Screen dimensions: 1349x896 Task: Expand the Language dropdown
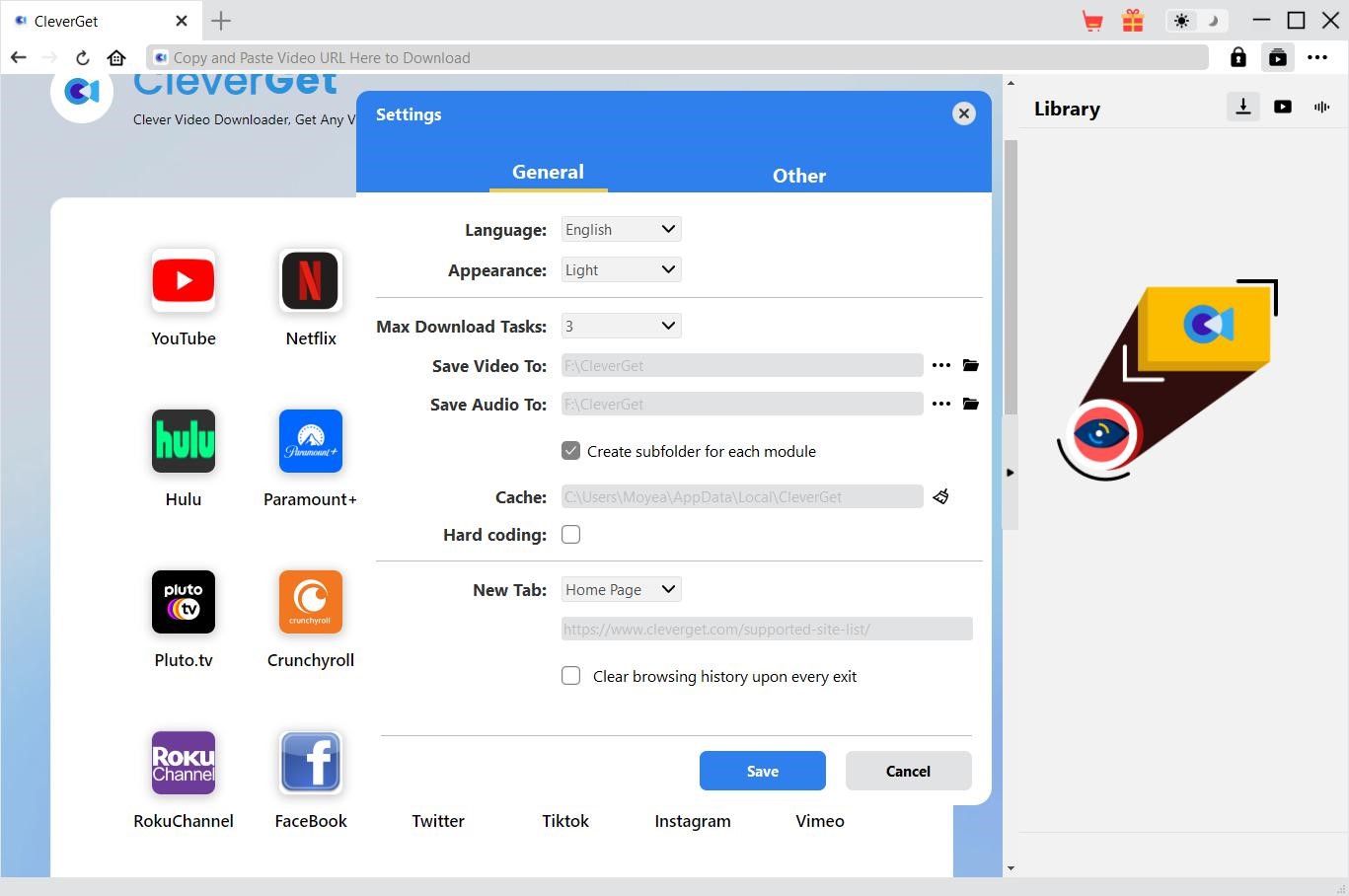tap(621, 230)
